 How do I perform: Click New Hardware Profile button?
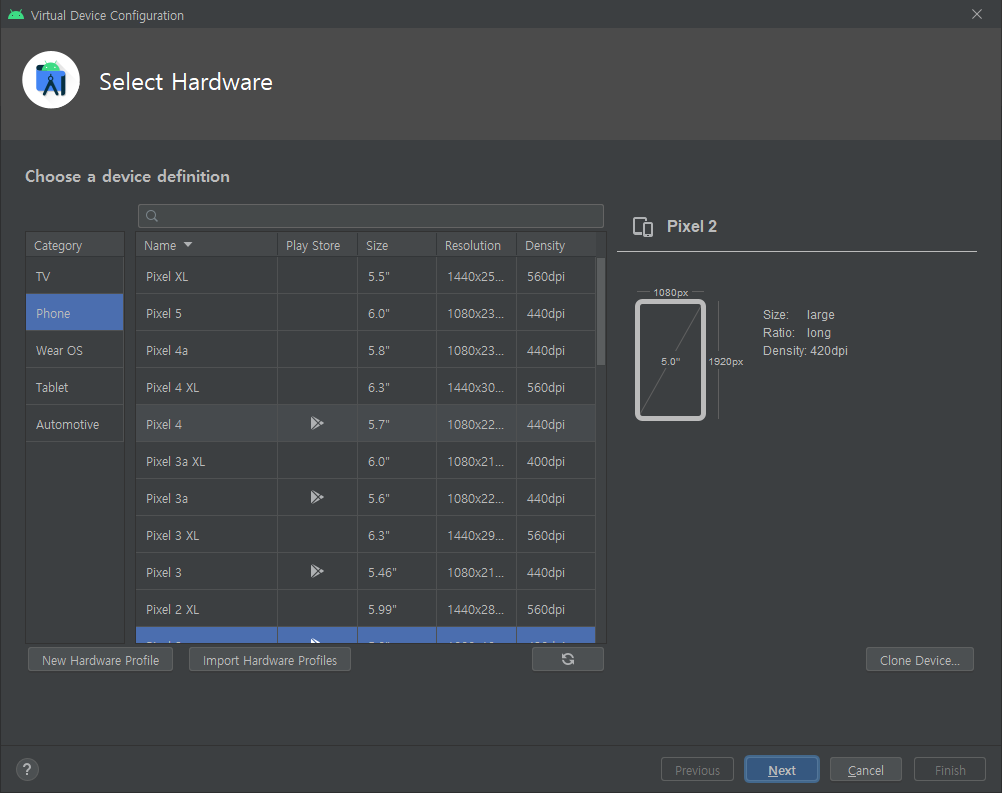pyautogui.click(x=100, y=660)
